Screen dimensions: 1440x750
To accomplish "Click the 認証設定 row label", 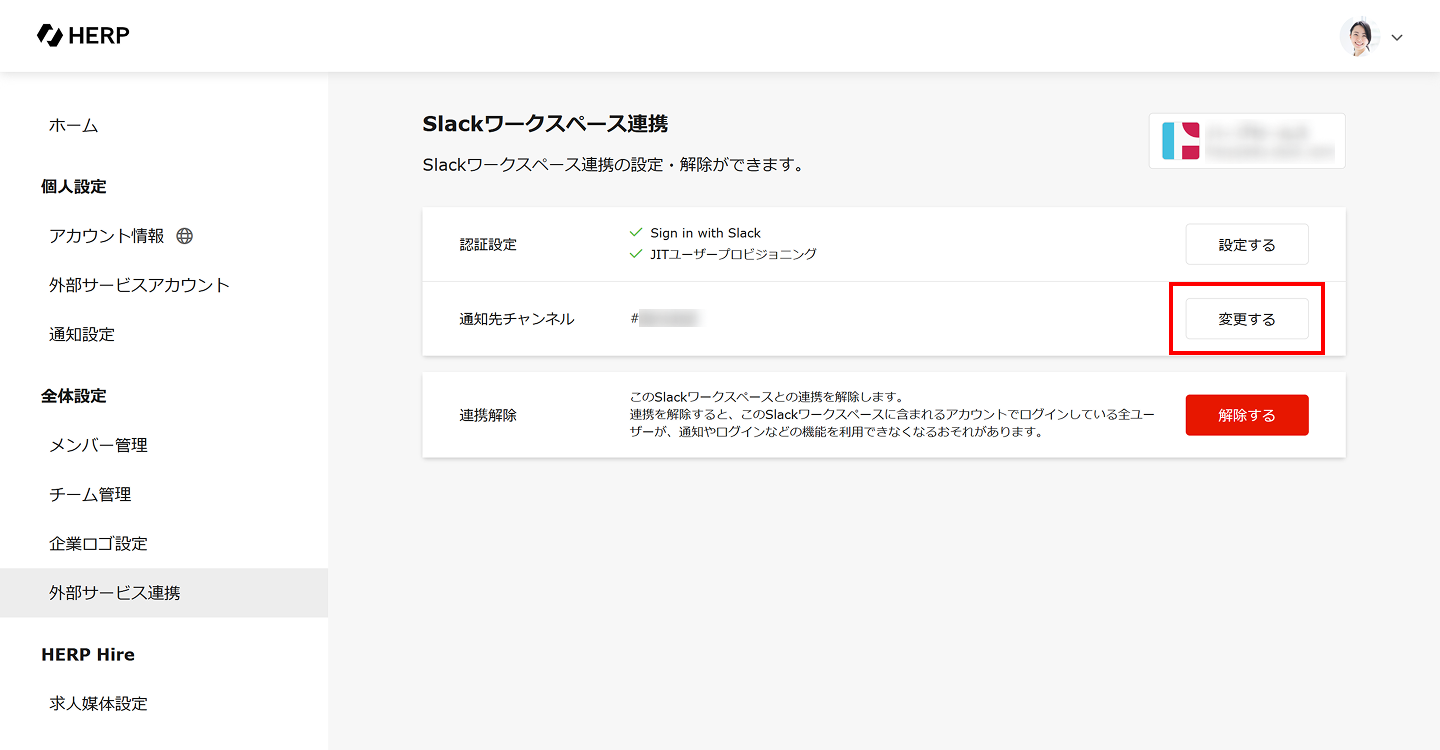I will (488, 245).
